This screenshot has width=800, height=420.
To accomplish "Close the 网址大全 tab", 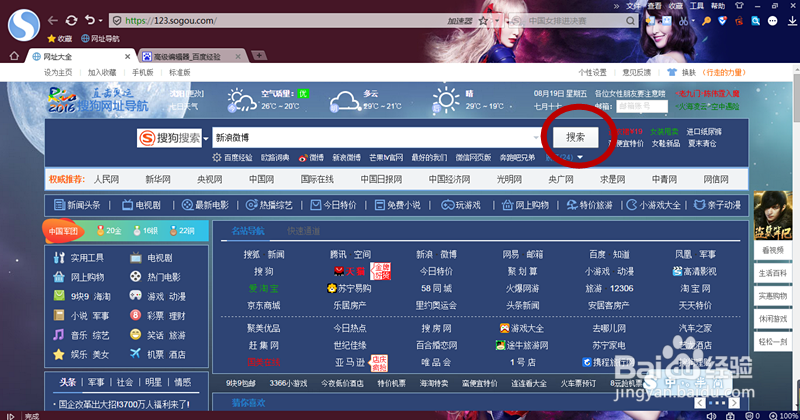I will point(128,56).
